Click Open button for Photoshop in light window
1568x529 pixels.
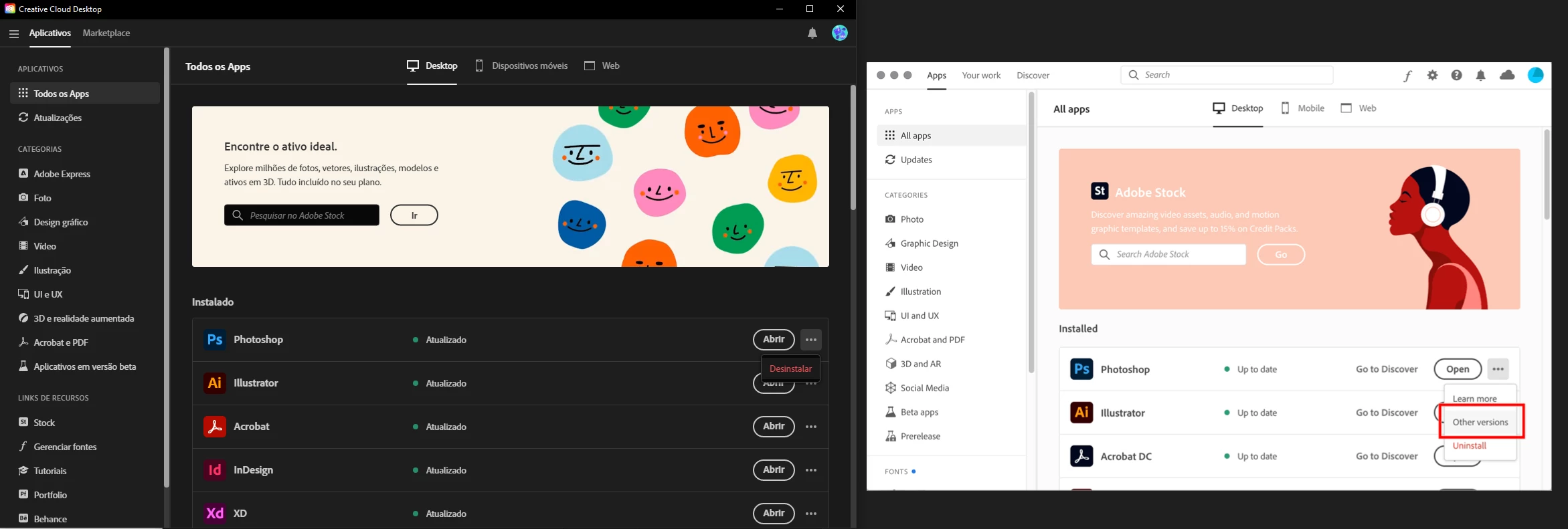(x=1458, y=369)
